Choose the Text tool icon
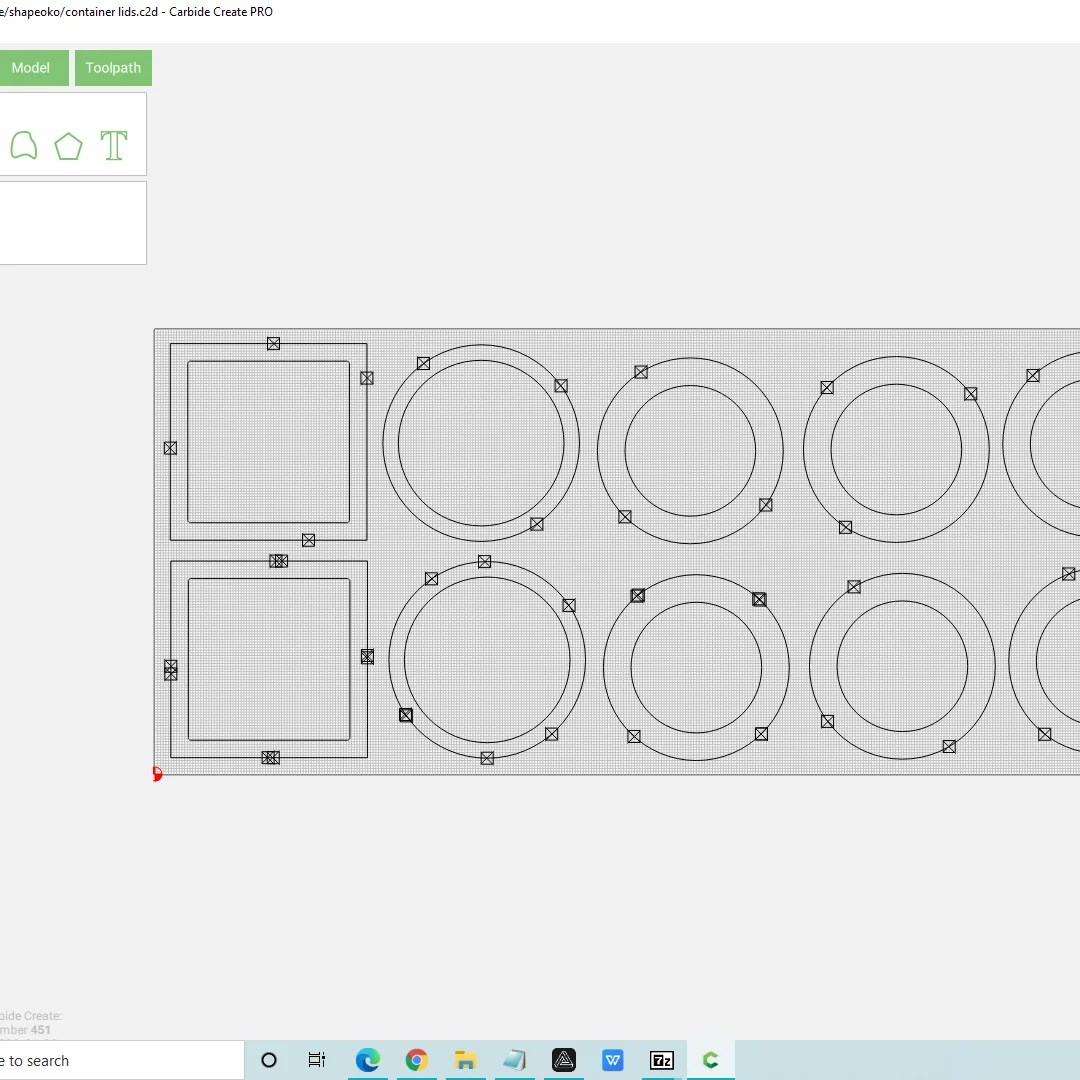This screenshot has height=1080, width=1080. tap(114, 145)
